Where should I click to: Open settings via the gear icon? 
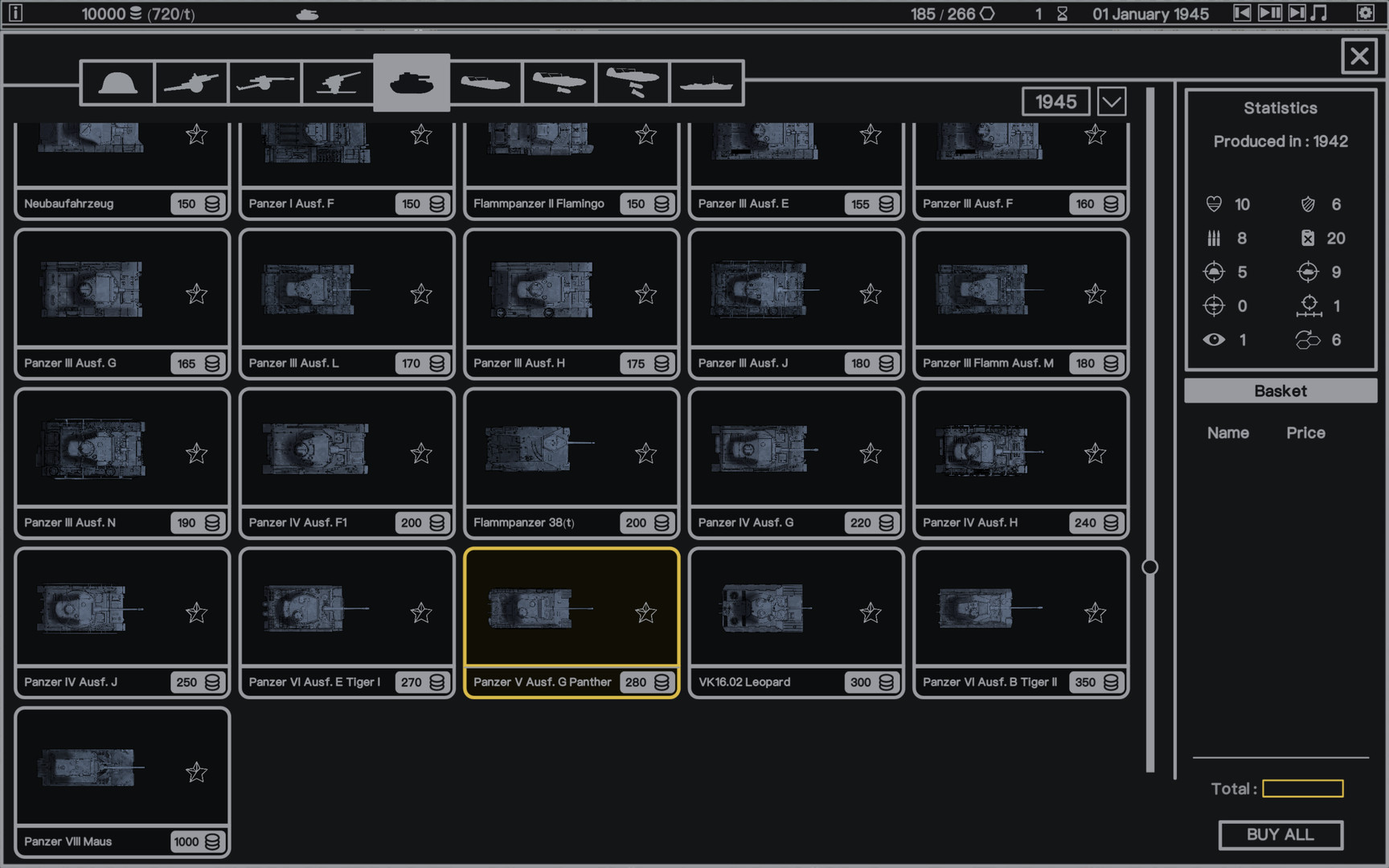coord(1365,13)
